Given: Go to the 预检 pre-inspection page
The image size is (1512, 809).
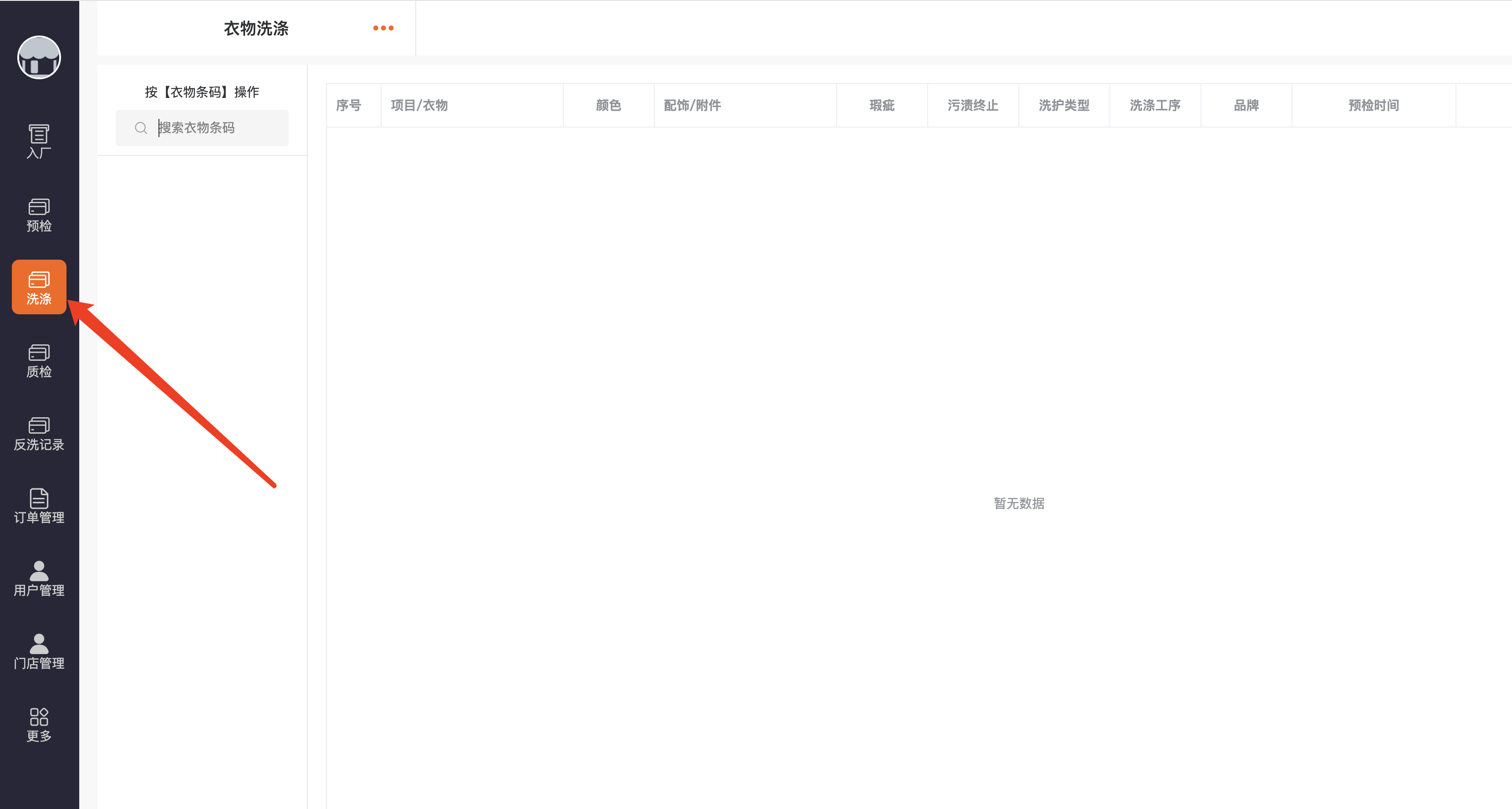Looking at the screenshot, I should (39, 215).
